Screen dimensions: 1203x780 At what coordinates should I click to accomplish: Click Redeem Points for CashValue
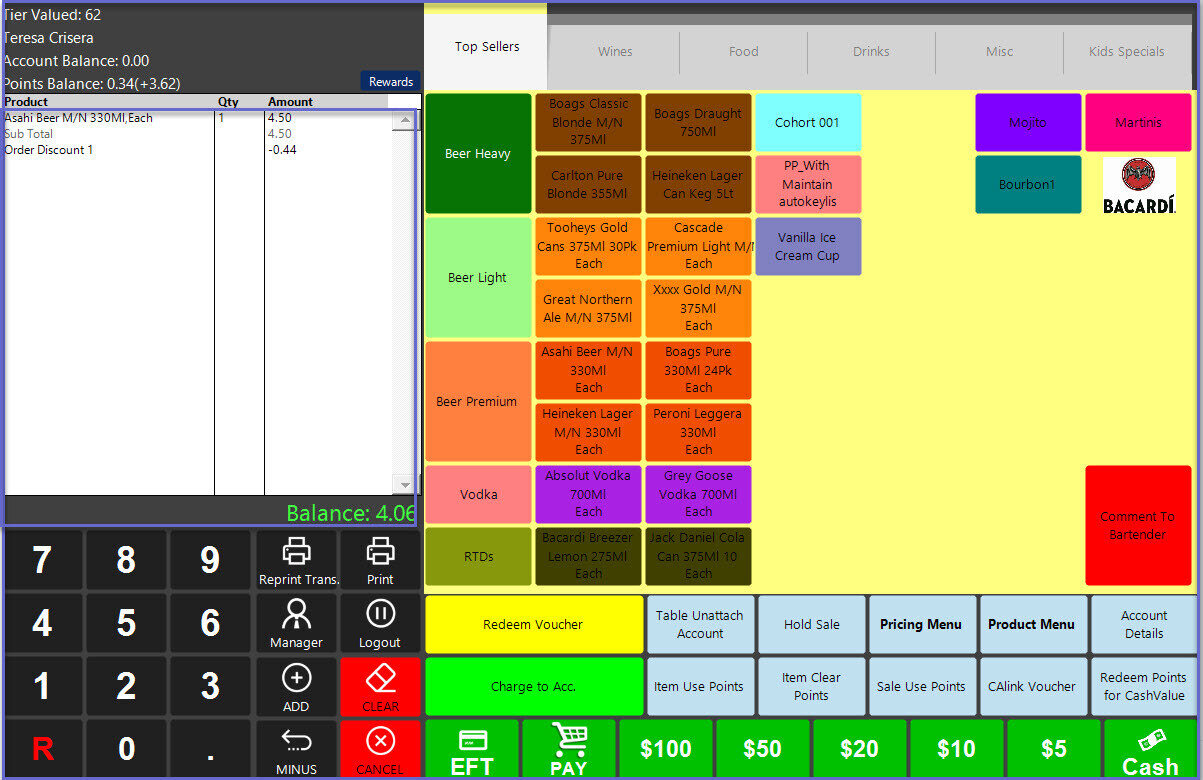tap(1144, 687)
